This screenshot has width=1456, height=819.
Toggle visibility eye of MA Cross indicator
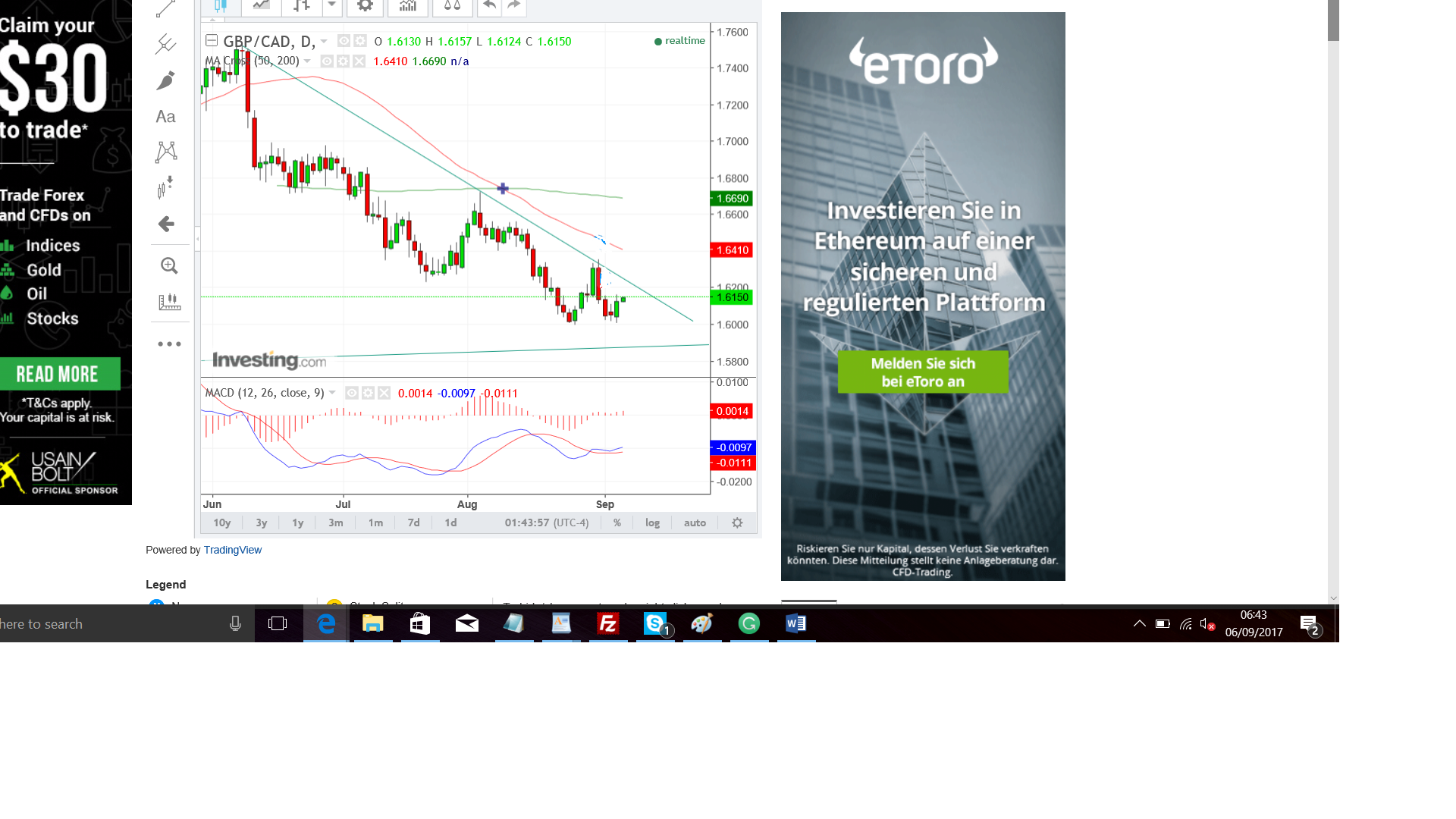point(327,61)
